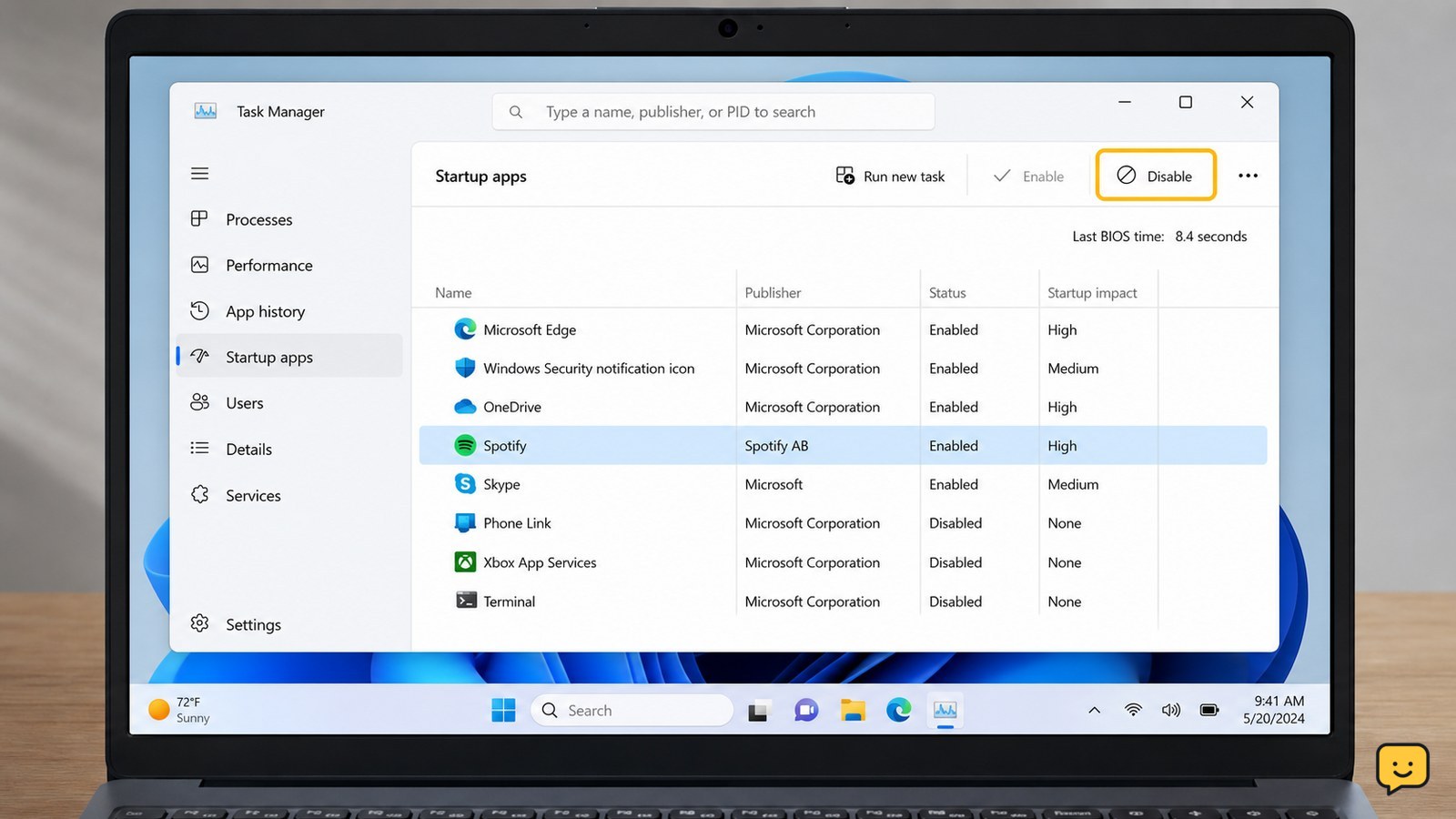
Task: Focus the Task Manager search field
Action: pyautogui.click(x=713, y=112)
